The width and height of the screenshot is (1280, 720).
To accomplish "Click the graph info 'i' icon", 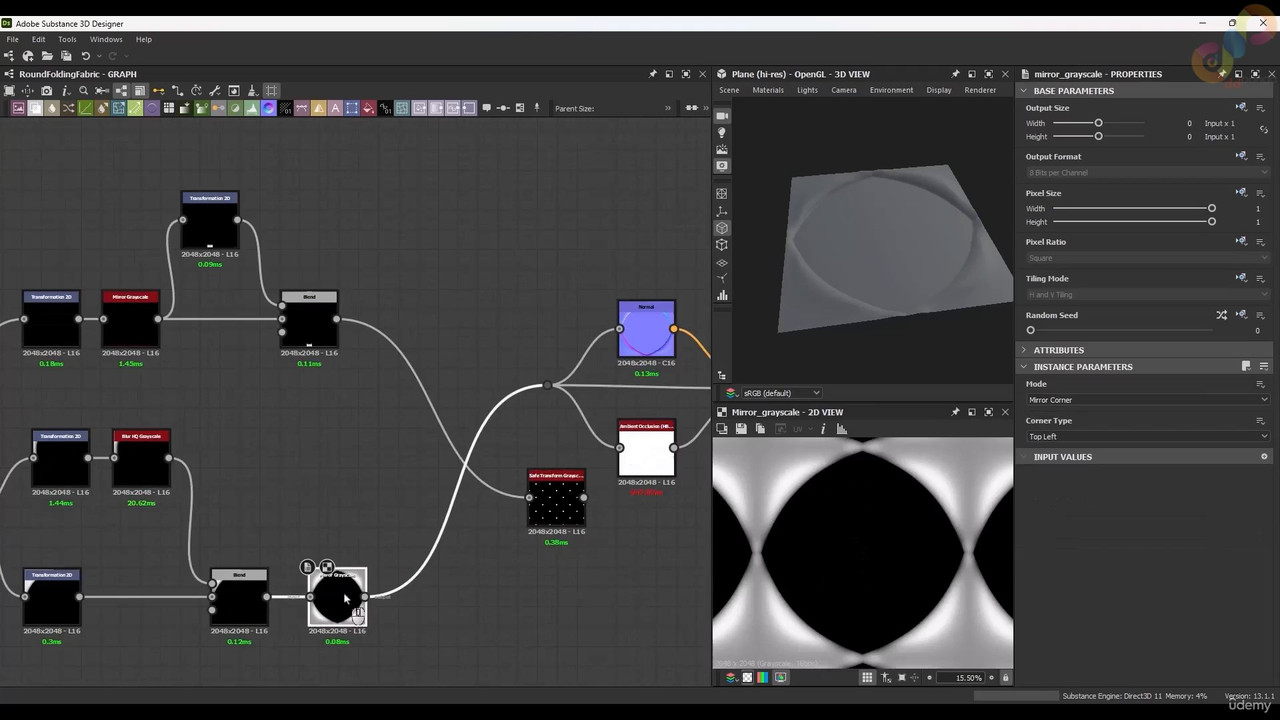I will click(66, 91).
